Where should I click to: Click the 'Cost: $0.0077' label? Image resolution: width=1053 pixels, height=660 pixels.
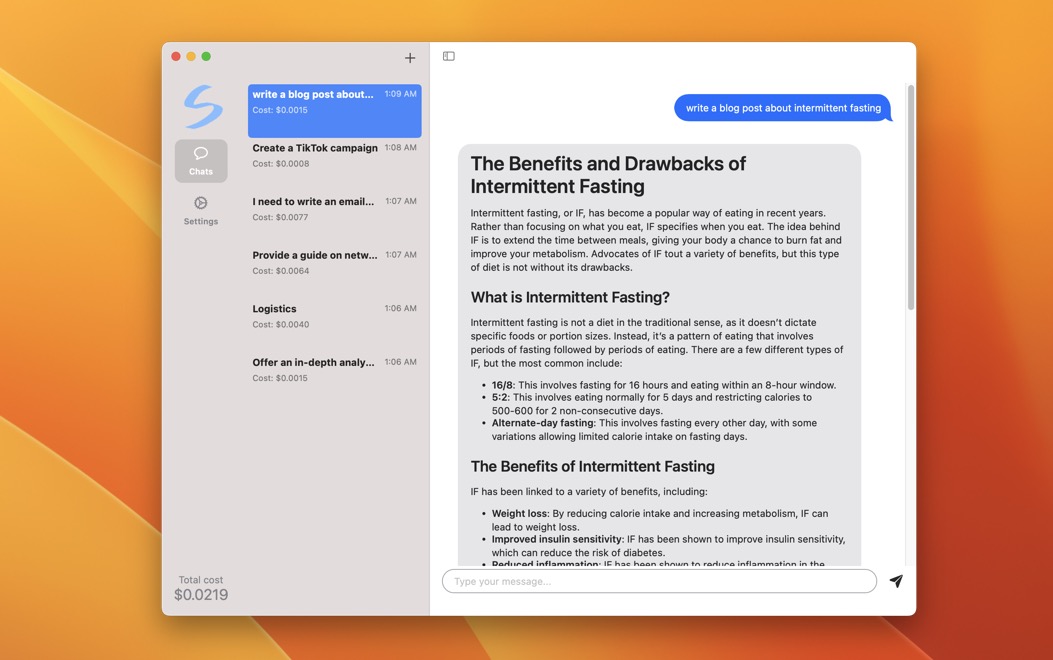point(280,218)
